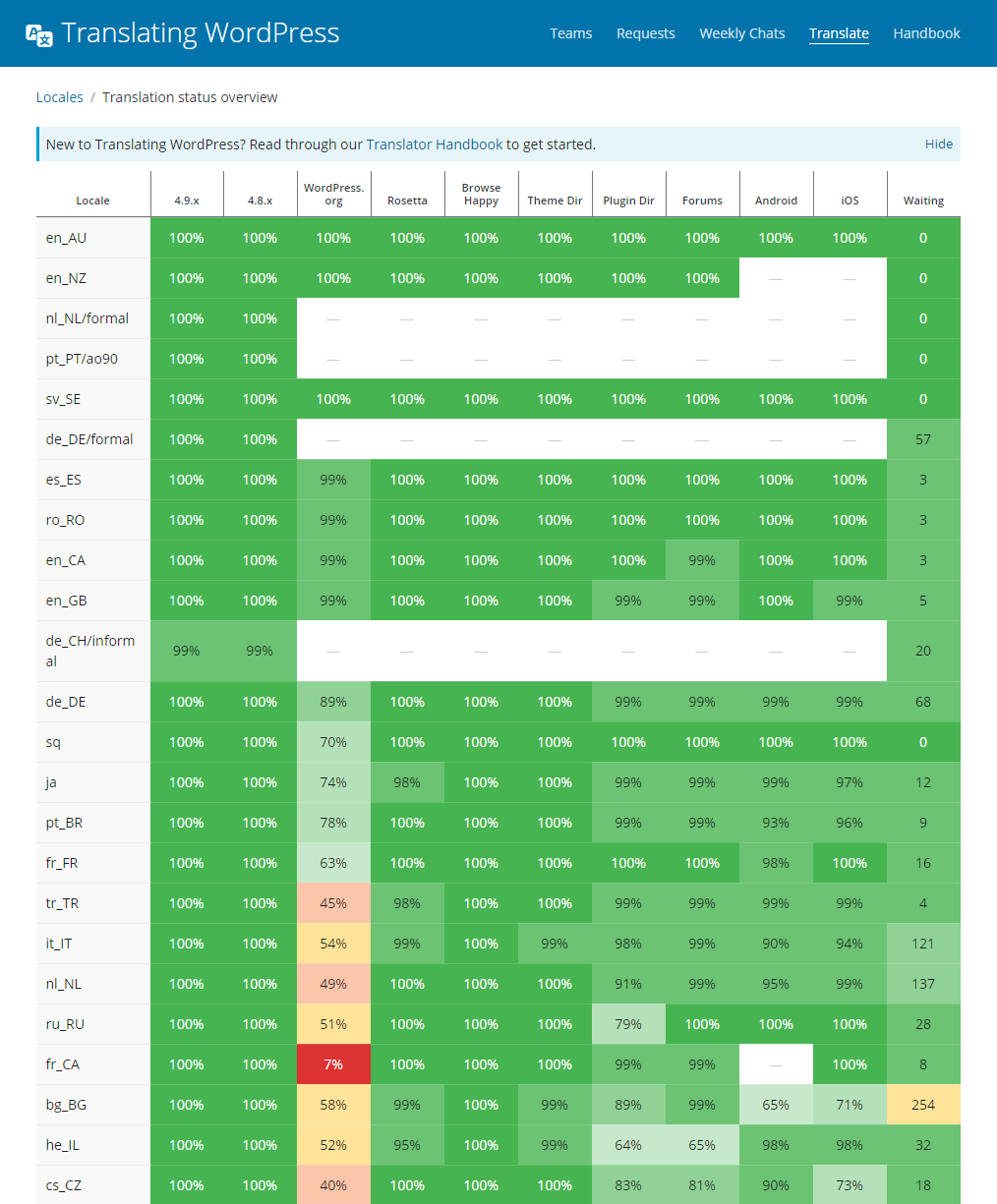Screen dimensions: 997x1204
Task: Go back to Locales via breadcrumb
Action: (60, 97)
